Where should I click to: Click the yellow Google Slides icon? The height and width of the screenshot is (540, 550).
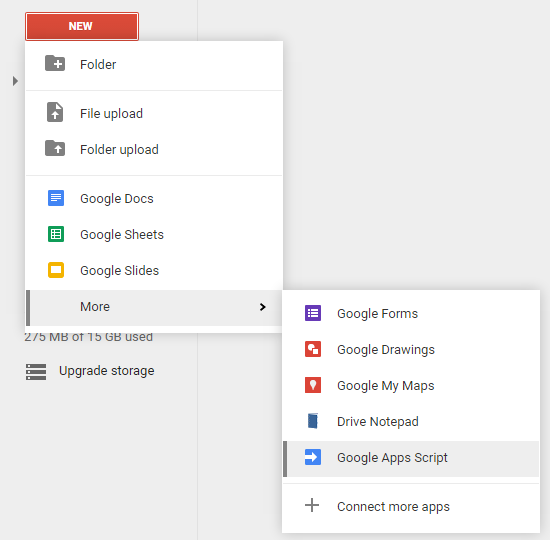(x=56, y=270)
